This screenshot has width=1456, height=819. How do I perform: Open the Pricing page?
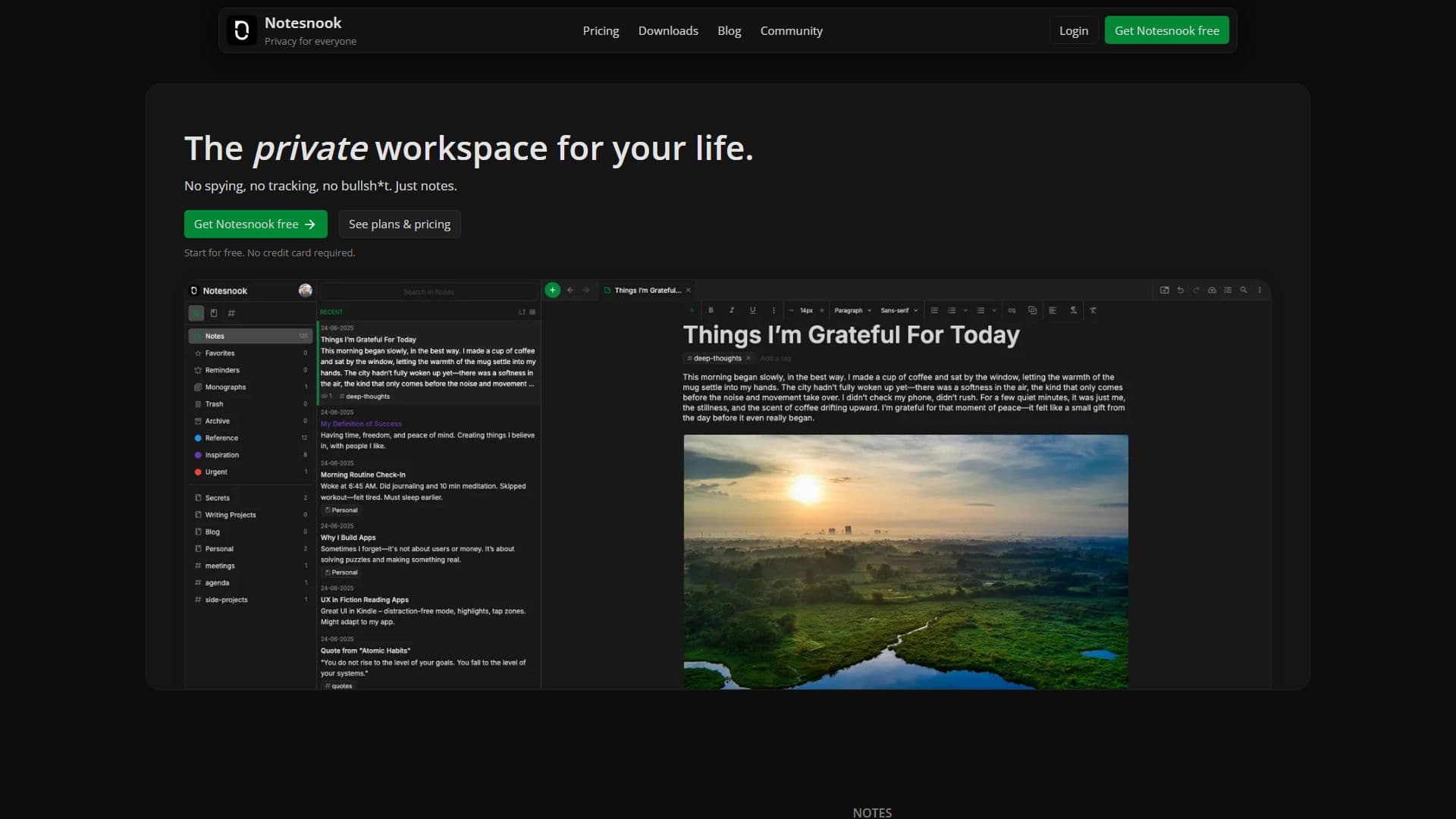click(x=601, y=31)
